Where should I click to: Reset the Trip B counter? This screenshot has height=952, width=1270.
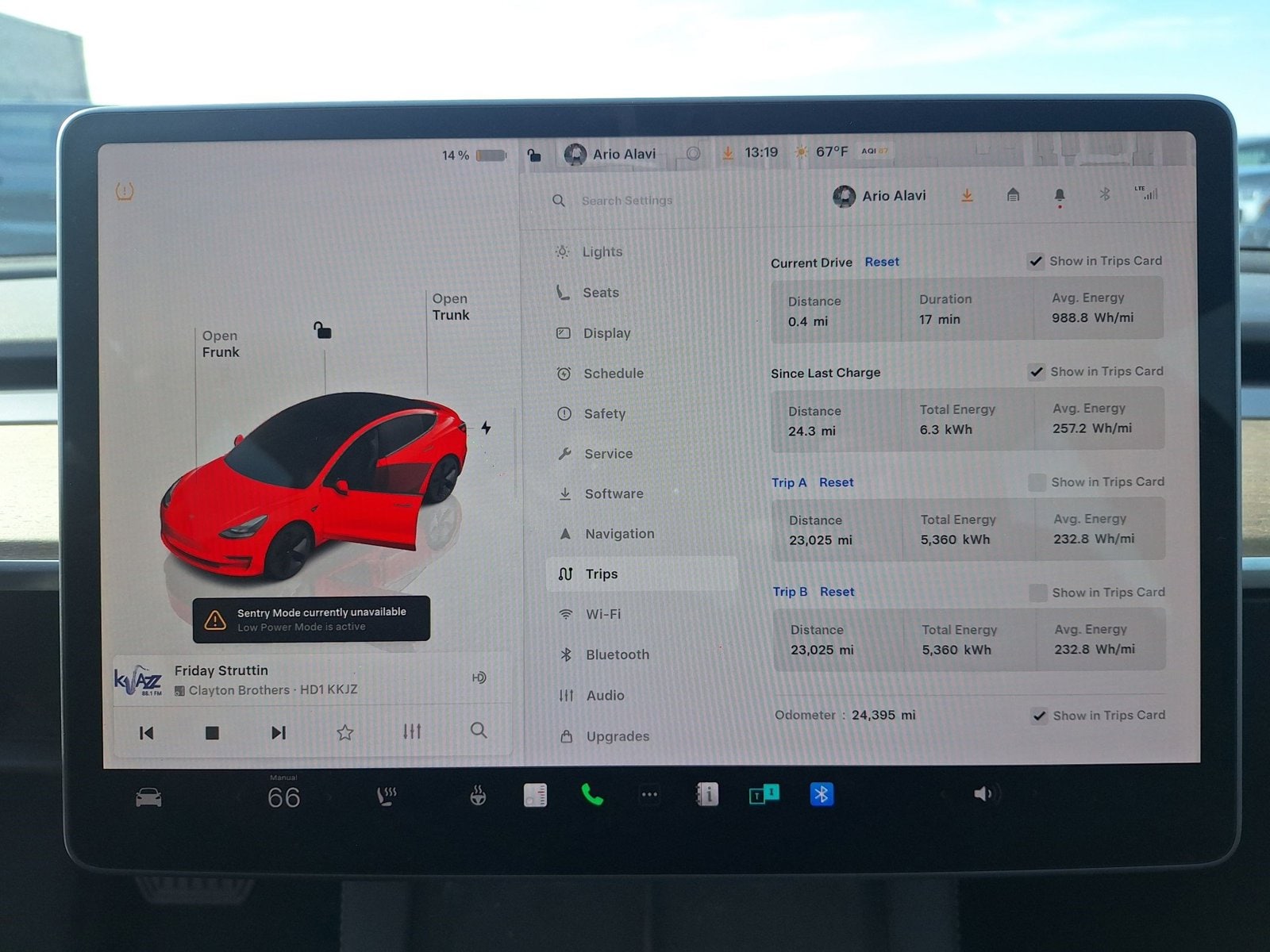[x=837, y=592]
